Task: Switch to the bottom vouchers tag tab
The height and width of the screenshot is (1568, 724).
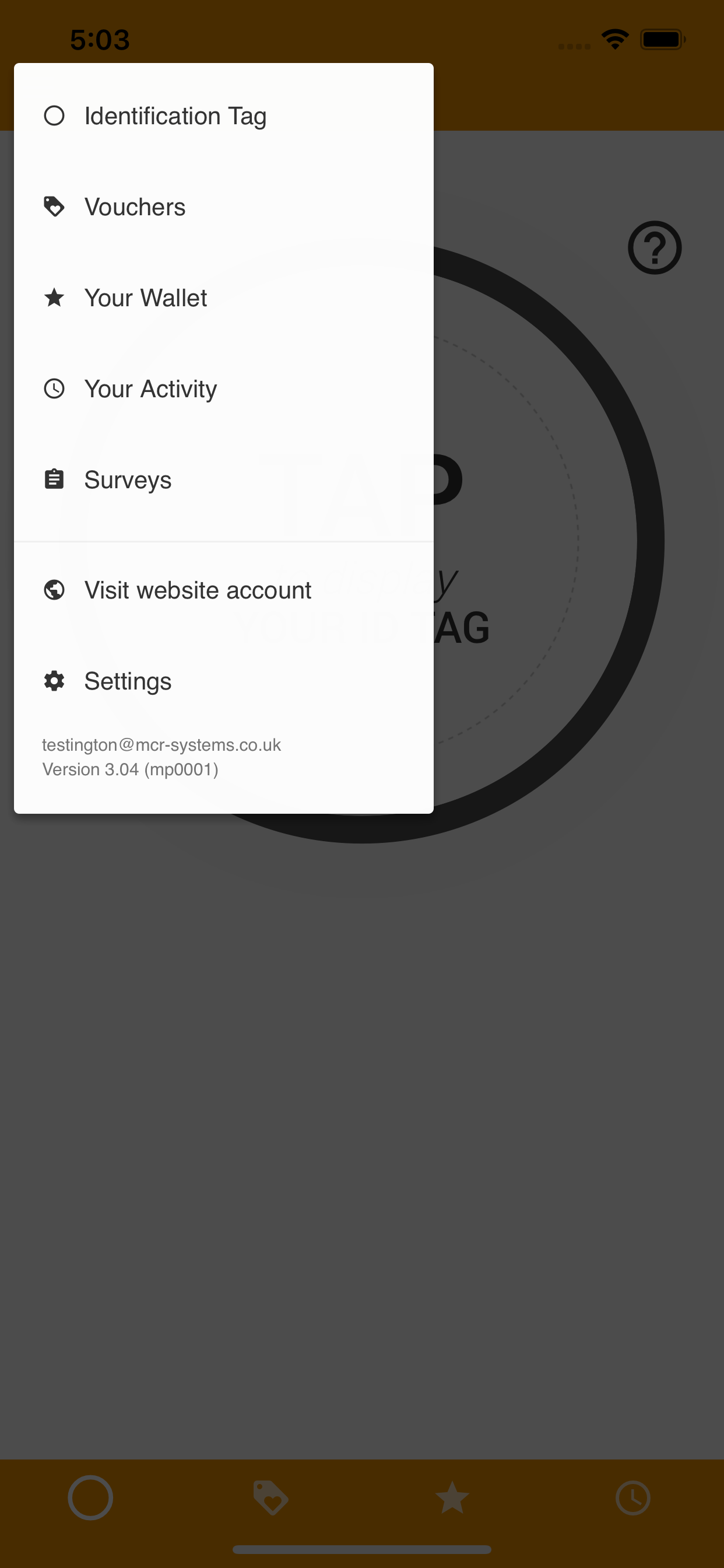Action: [x=270, y=1497]
